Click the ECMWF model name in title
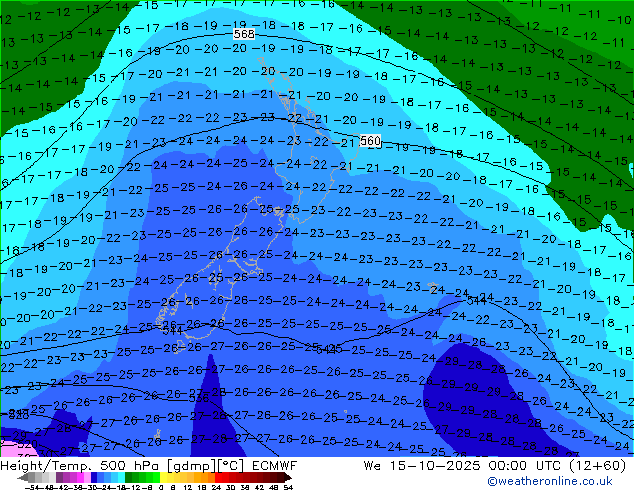634x490 pixels. (275, 466)
